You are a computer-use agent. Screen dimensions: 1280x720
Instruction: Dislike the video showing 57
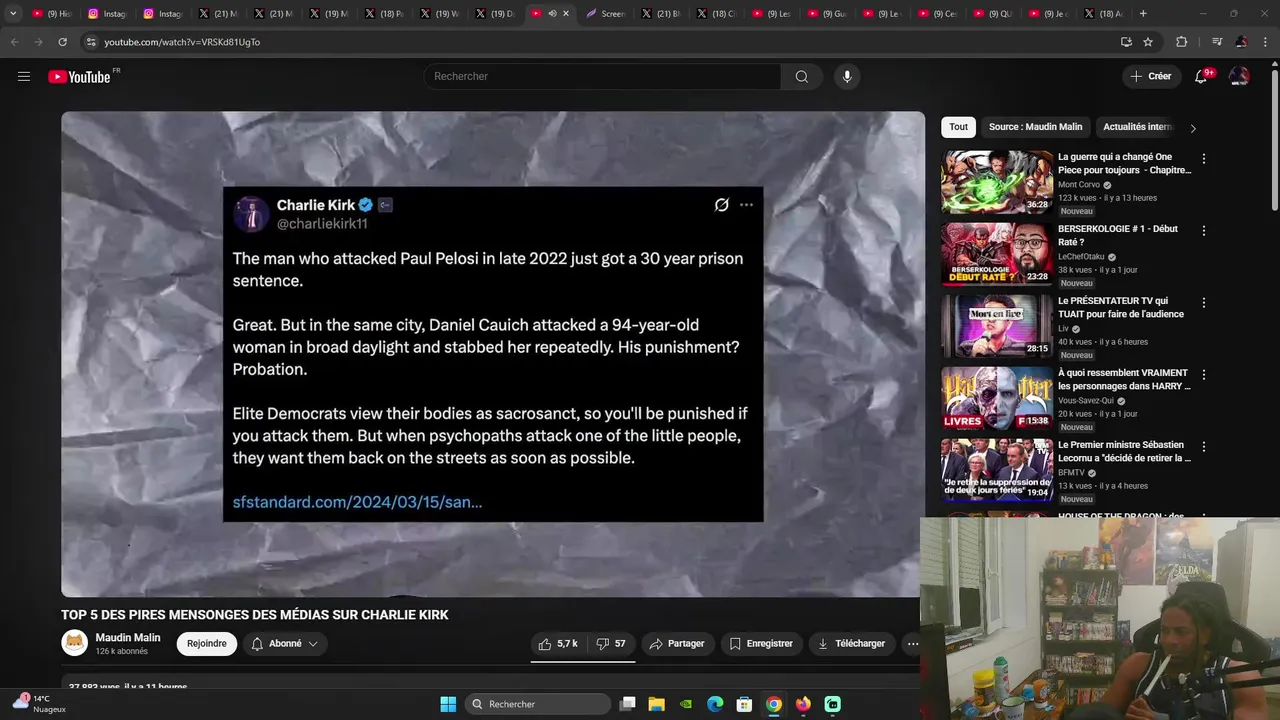pyautogui.click(x=610, y=644)
